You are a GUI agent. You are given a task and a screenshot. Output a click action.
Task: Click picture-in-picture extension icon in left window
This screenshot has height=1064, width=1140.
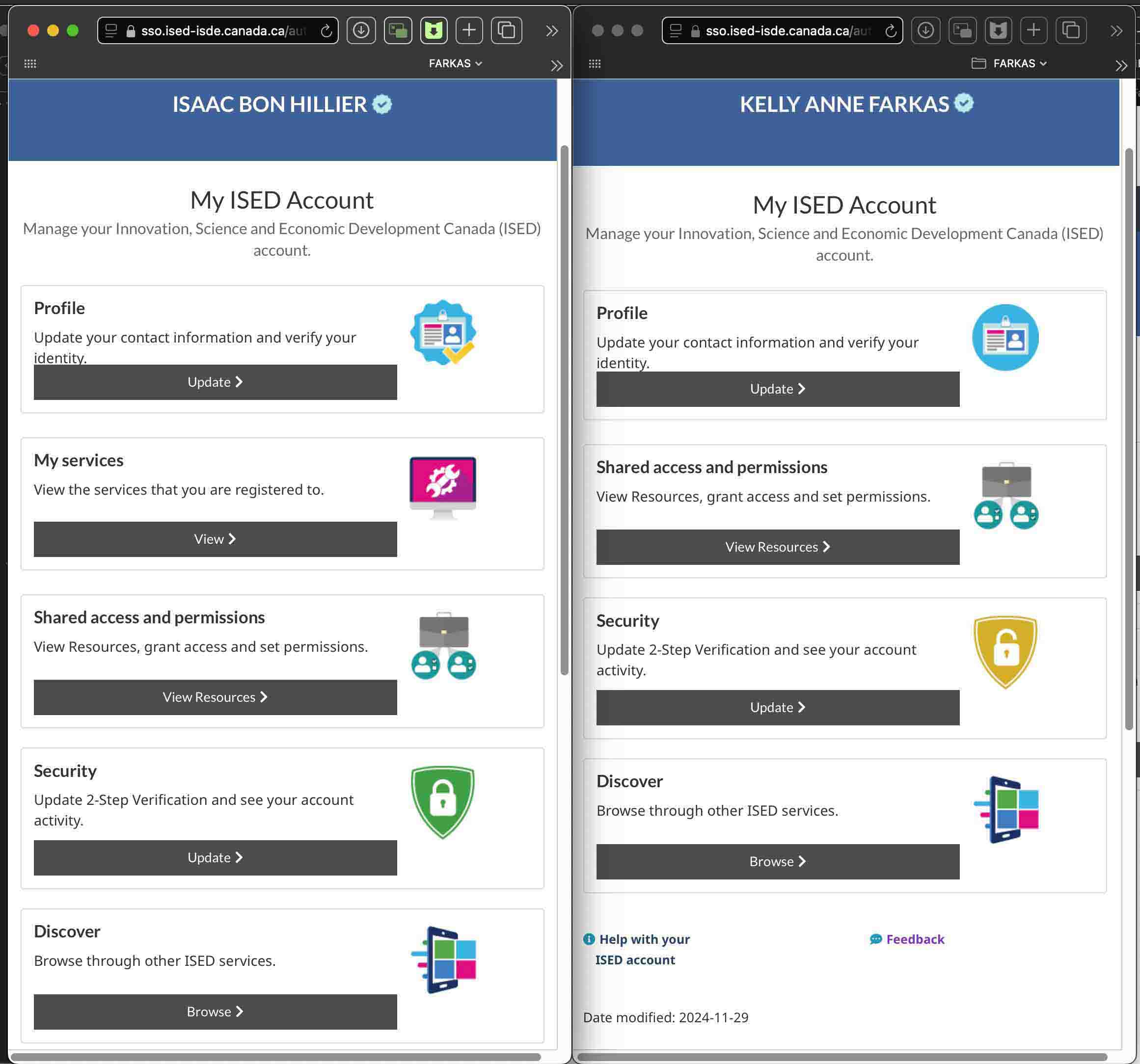click(x=398, y=30)
